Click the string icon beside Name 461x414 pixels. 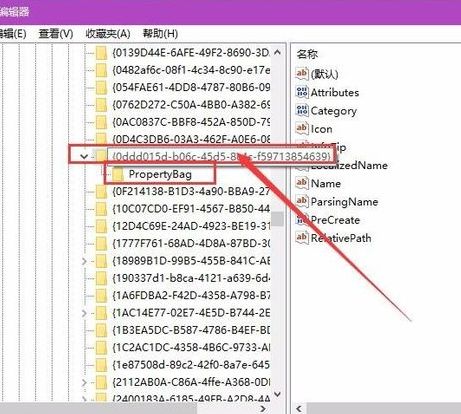pos(302,183)
